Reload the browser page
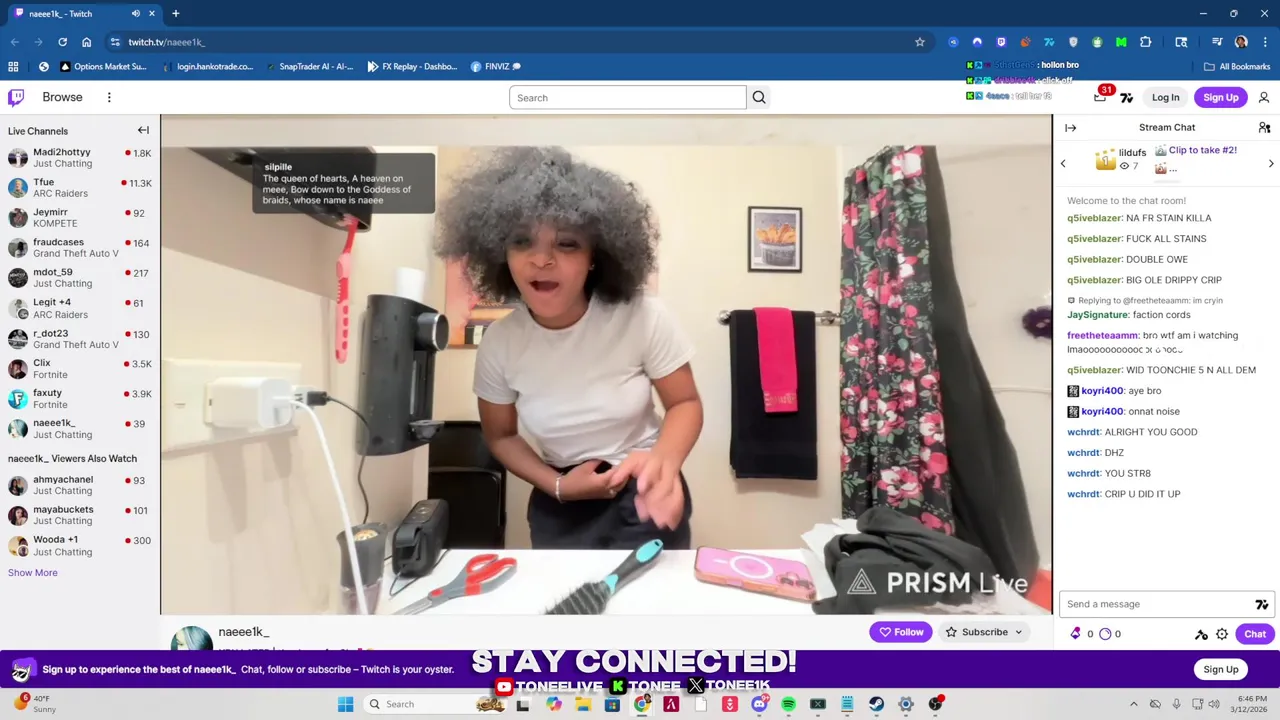This screenshot has width=1280, height=720. tap(62, 42)
